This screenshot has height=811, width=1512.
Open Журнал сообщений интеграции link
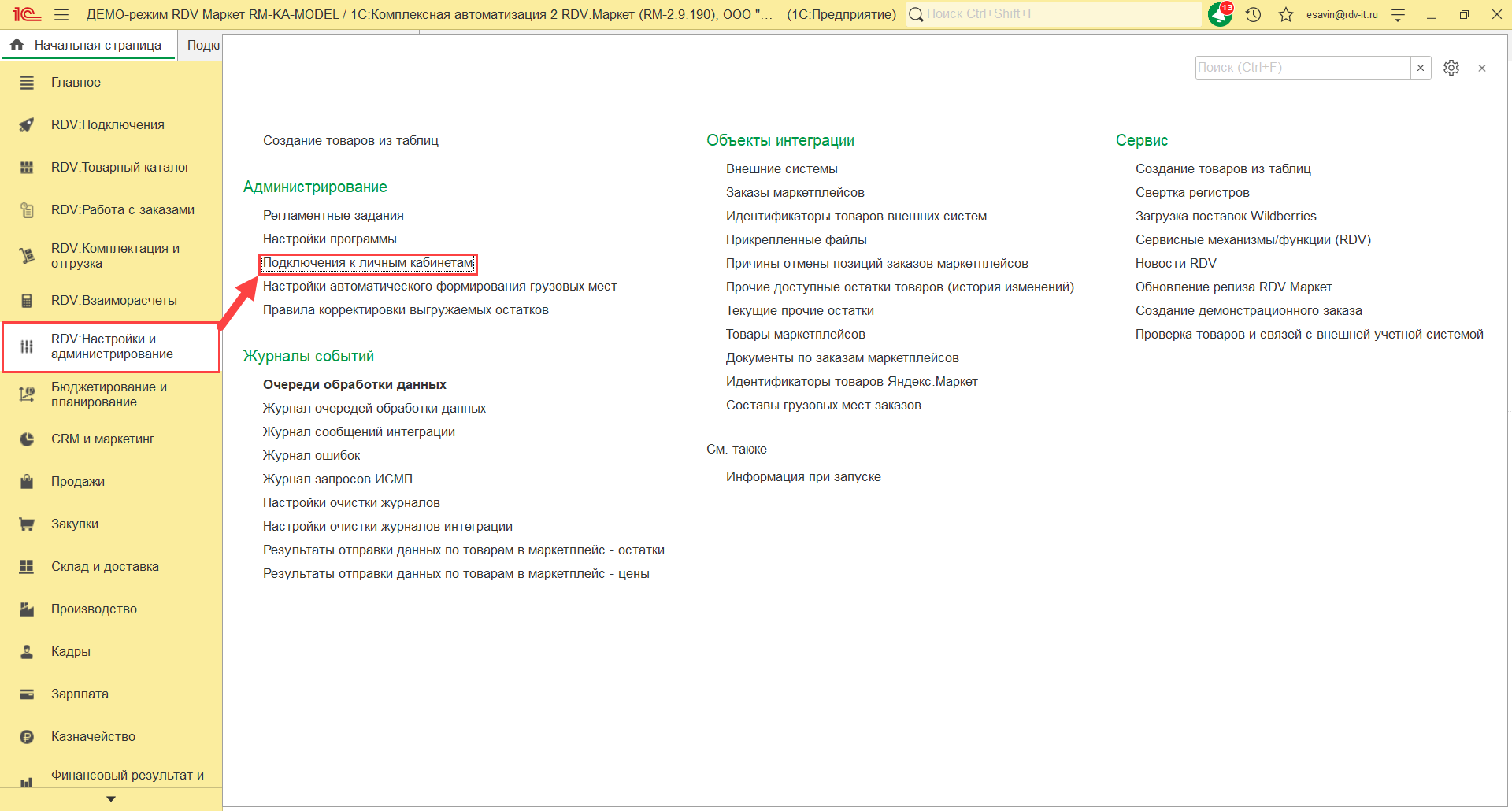pos(359,432)
